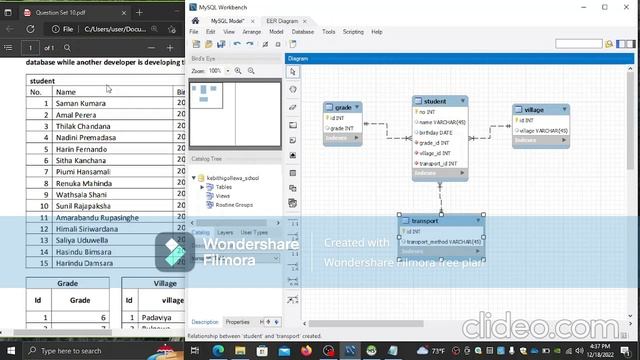640x360 pixels.
Task: Redo the last undone action
Action: pyautogui.click(x=250, y=44)
